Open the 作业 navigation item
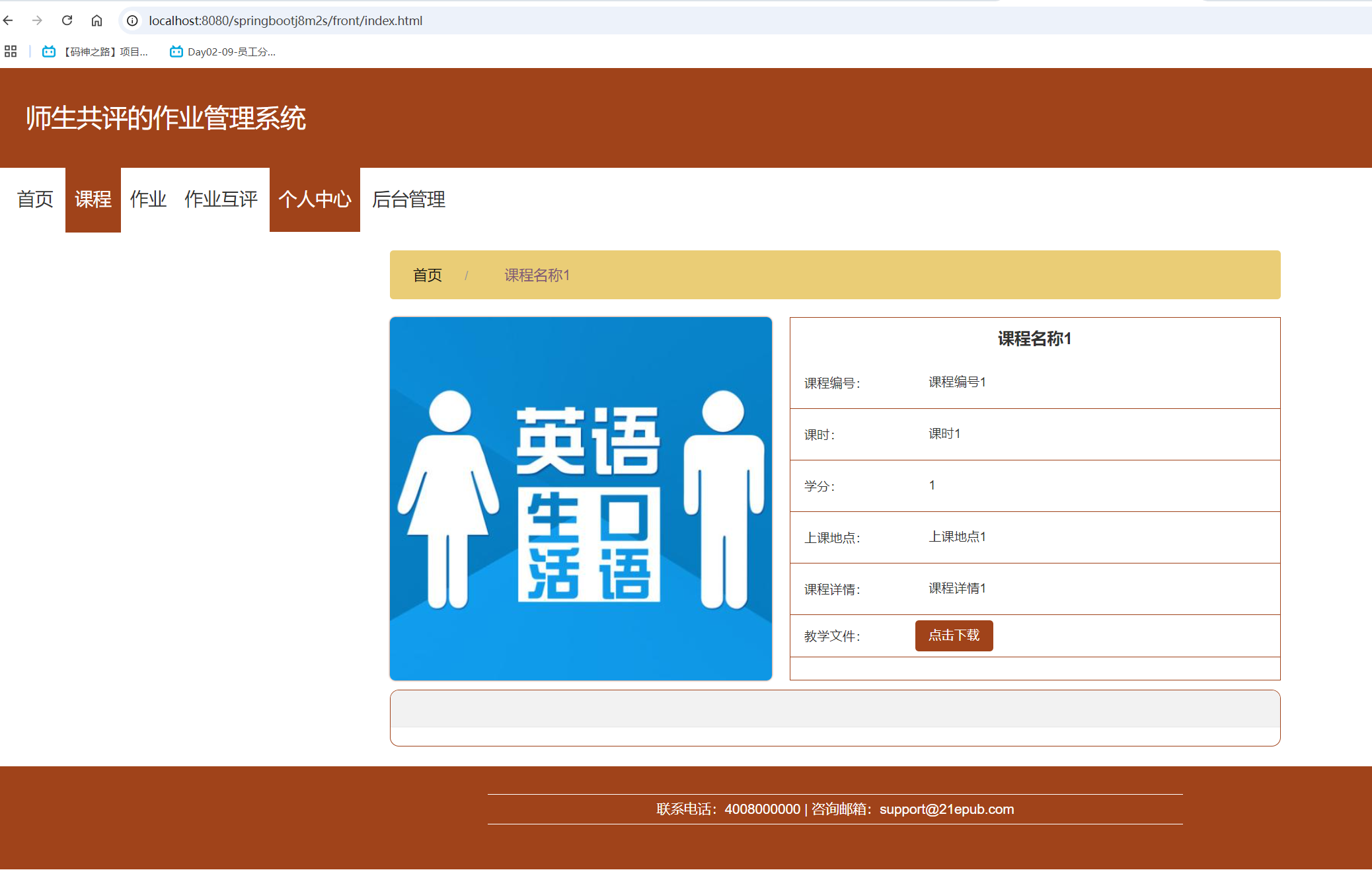 click(147, 200)
